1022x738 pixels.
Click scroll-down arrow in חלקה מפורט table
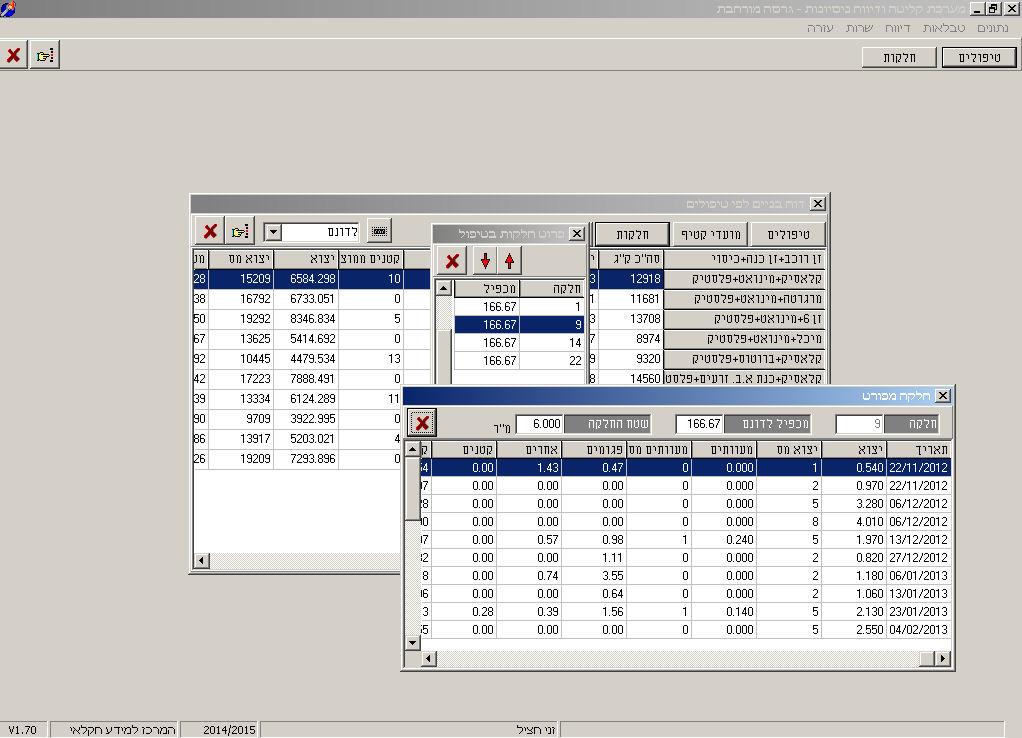[412, 643]
